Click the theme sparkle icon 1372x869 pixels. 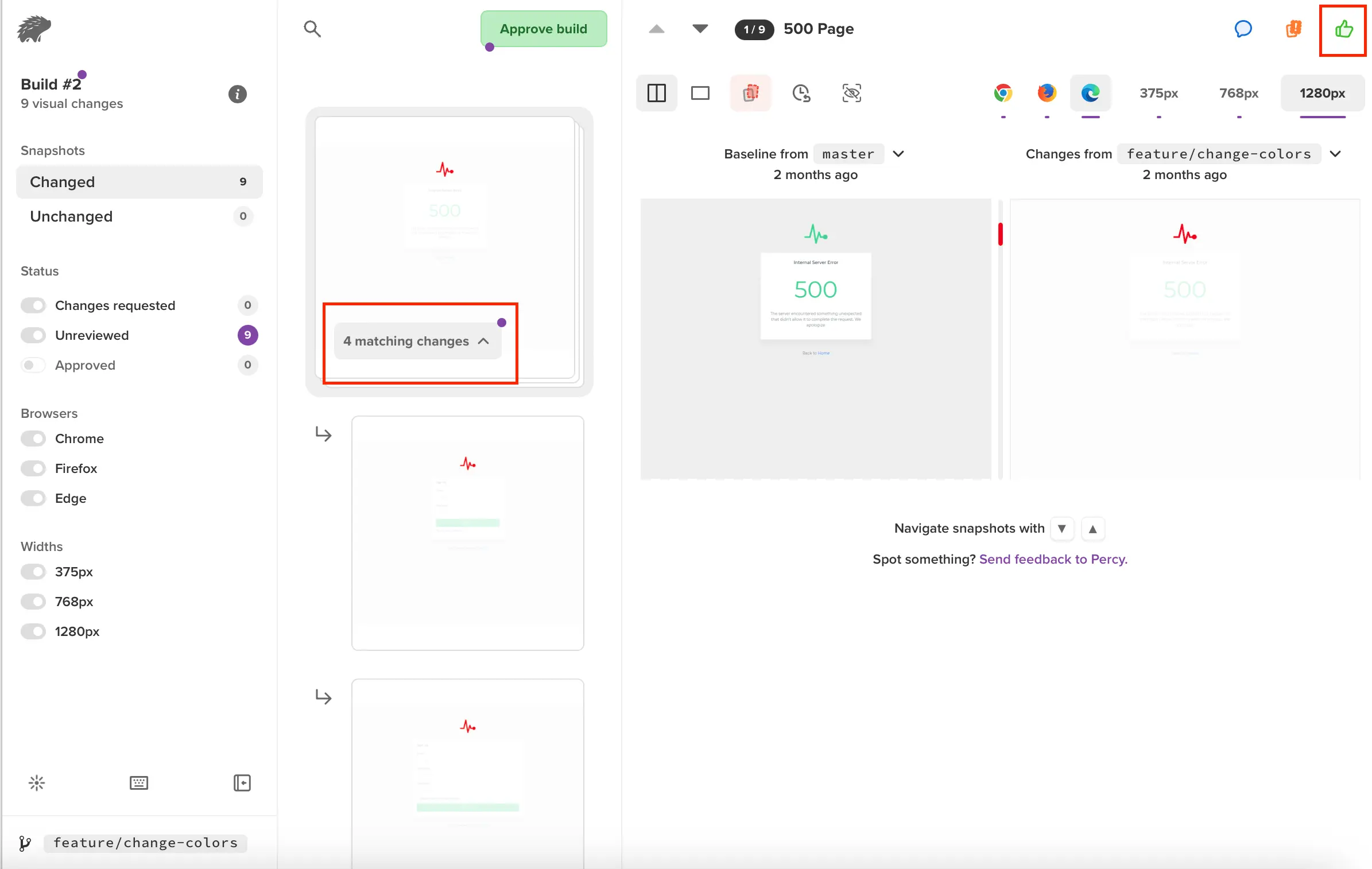pos(37,783)
